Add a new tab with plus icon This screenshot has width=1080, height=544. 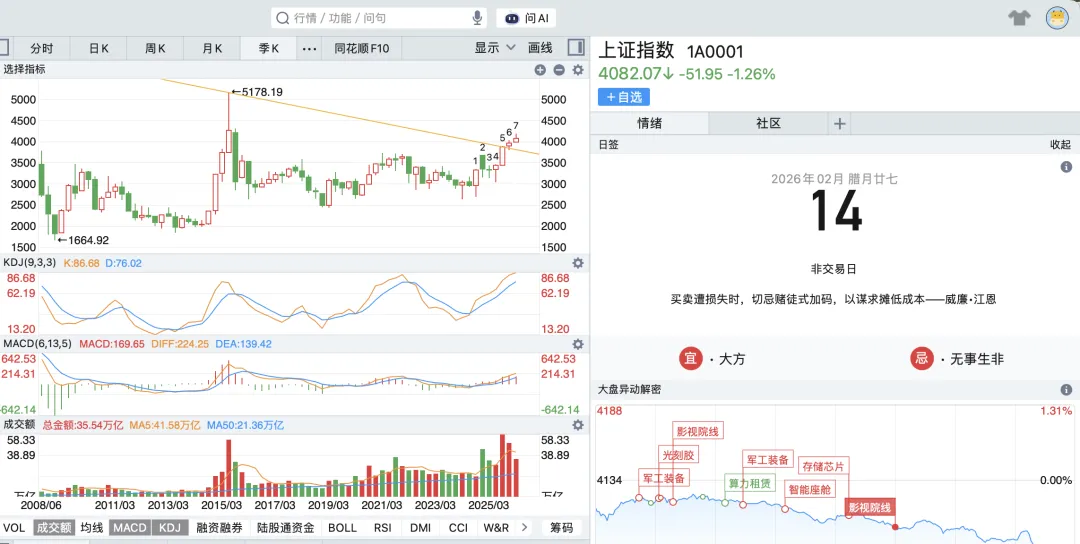point(839,124)
